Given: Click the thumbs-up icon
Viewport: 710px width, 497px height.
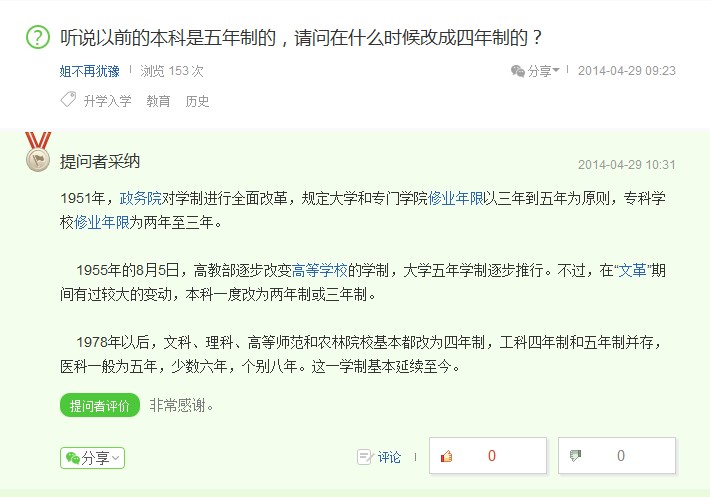Looking at the screenshot, I should tap(447, 457).
